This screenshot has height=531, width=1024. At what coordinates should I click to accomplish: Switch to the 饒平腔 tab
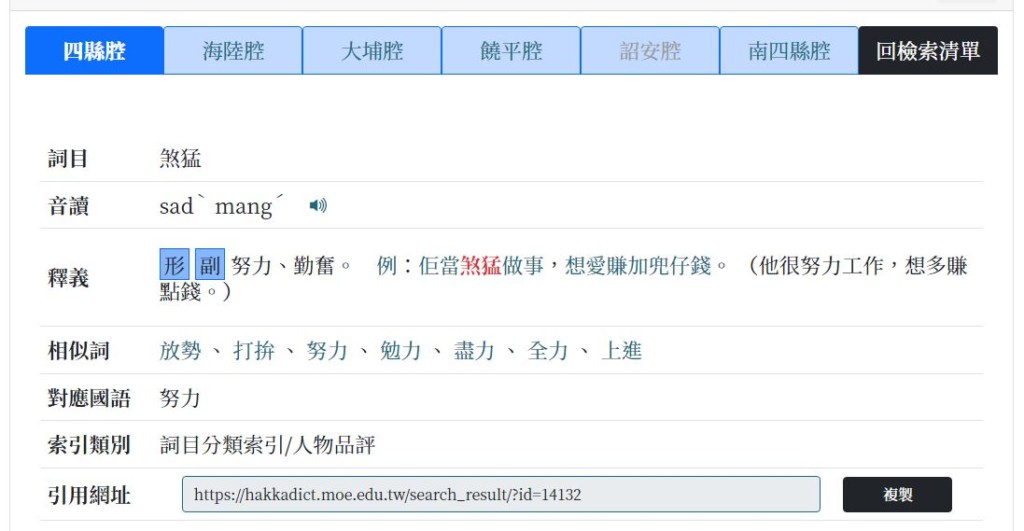coord(511,51)
